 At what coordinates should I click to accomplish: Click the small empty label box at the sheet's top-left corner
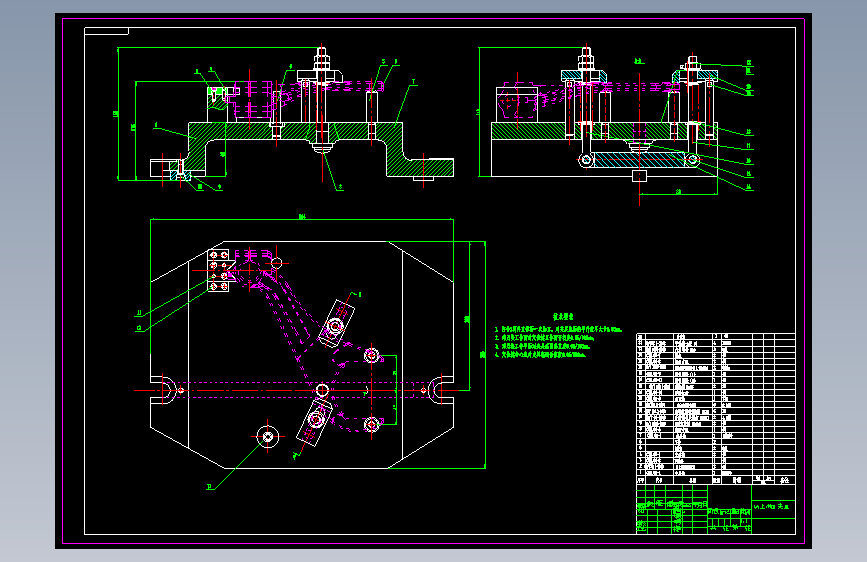(106, 31)
